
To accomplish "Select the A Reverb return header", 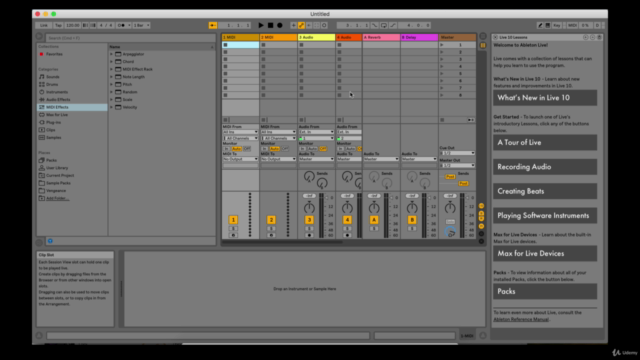I will [x=381, y=37].
